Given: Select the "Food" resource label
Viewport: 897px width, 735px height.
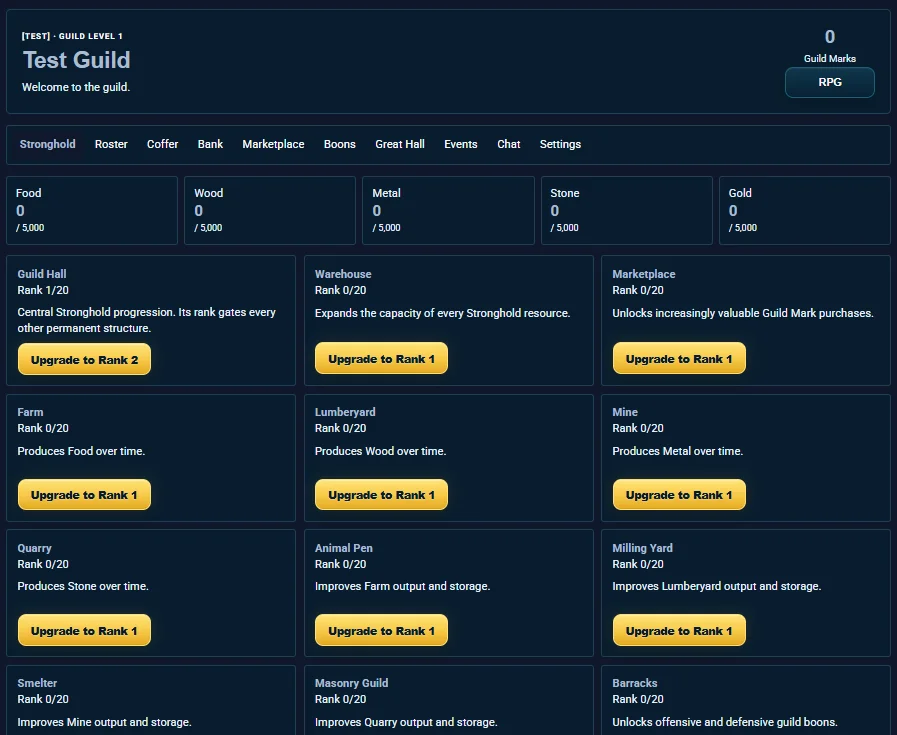Looking at the screenshot, I should (x=29, y=193).
